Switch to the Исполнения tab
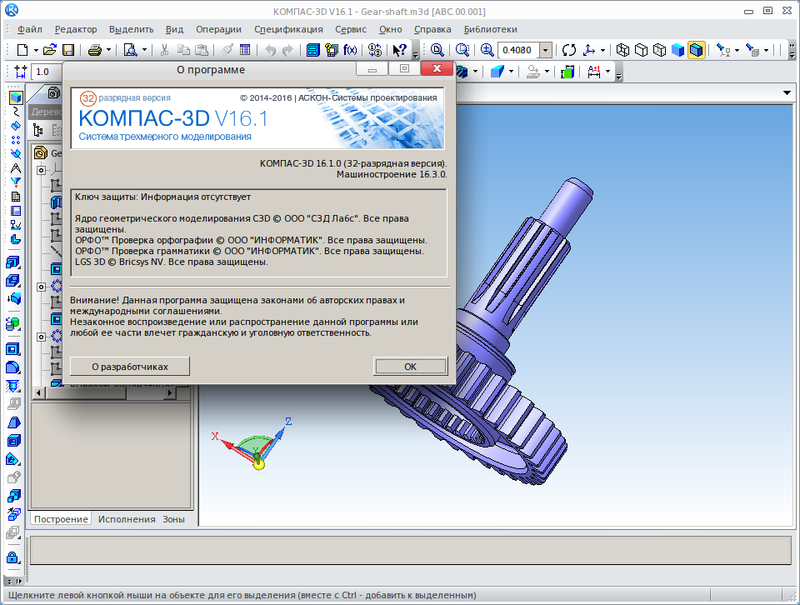 (127, 519)
